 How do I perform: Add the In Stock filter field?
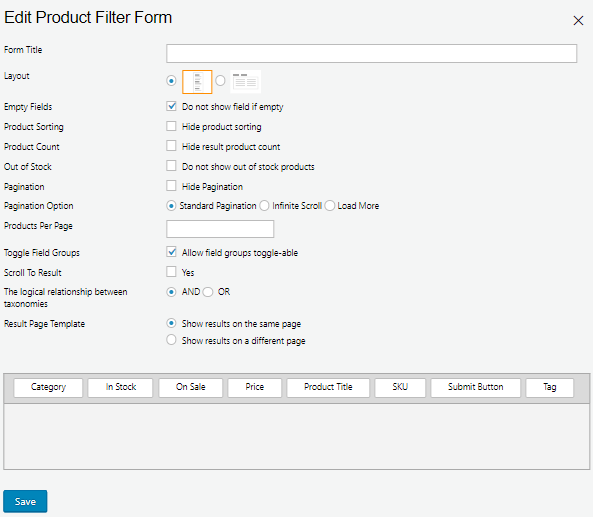click(x=120, y=388)
